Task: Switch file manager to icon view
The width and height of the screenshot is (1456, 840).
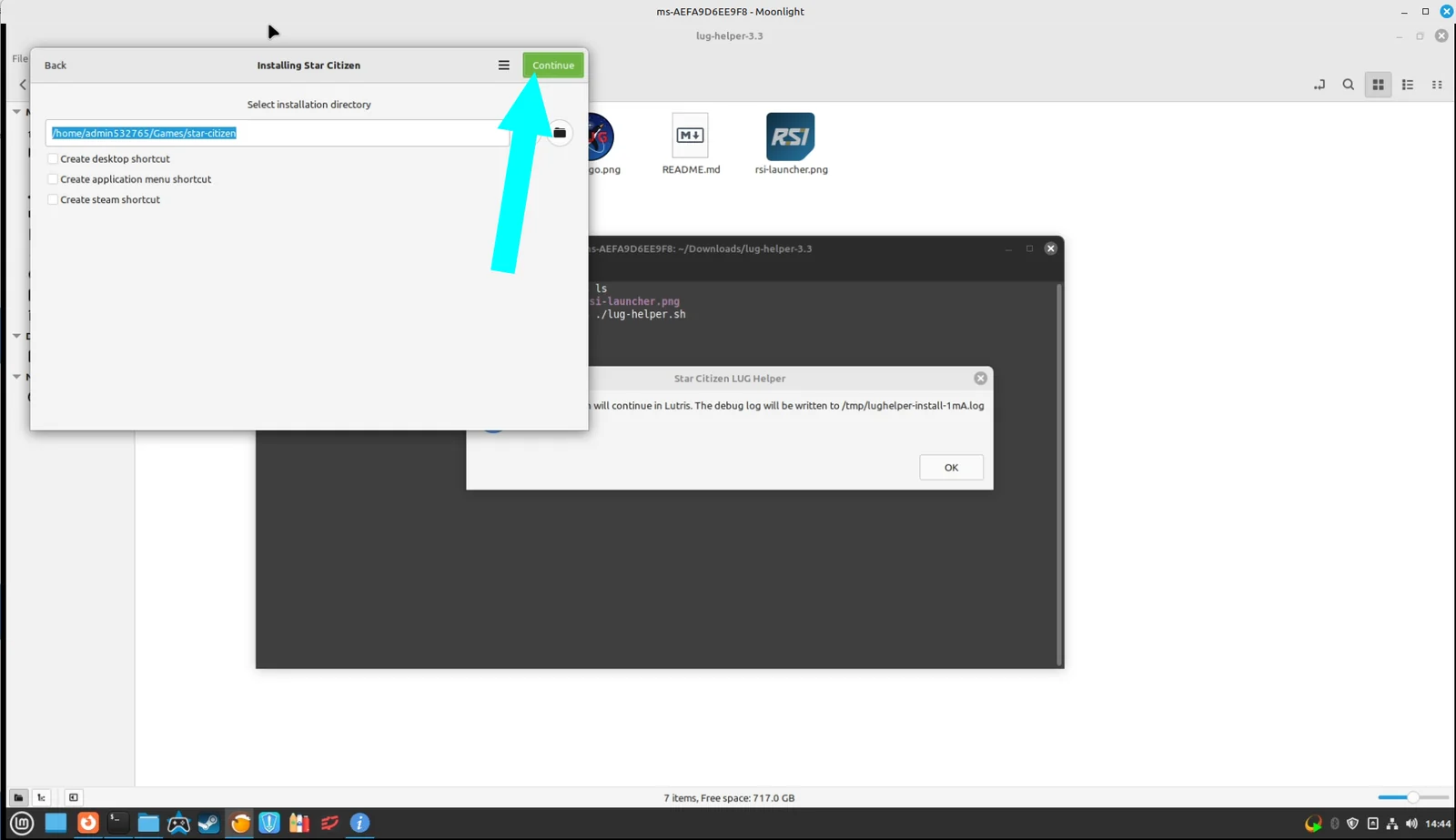Action: [x=1378, y=85]
